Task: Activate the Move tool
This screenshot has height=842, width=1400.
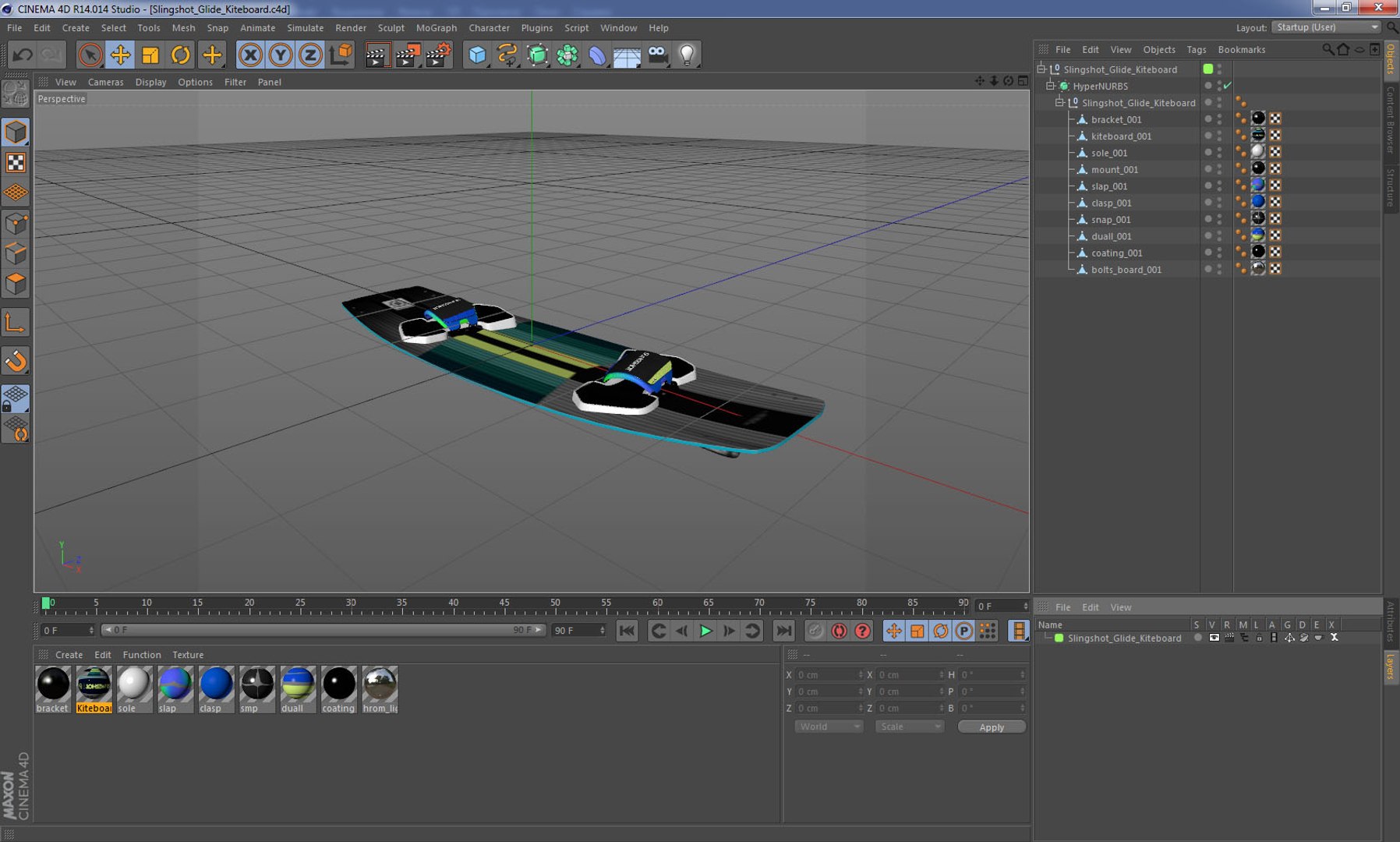Action: coord(120,55)
